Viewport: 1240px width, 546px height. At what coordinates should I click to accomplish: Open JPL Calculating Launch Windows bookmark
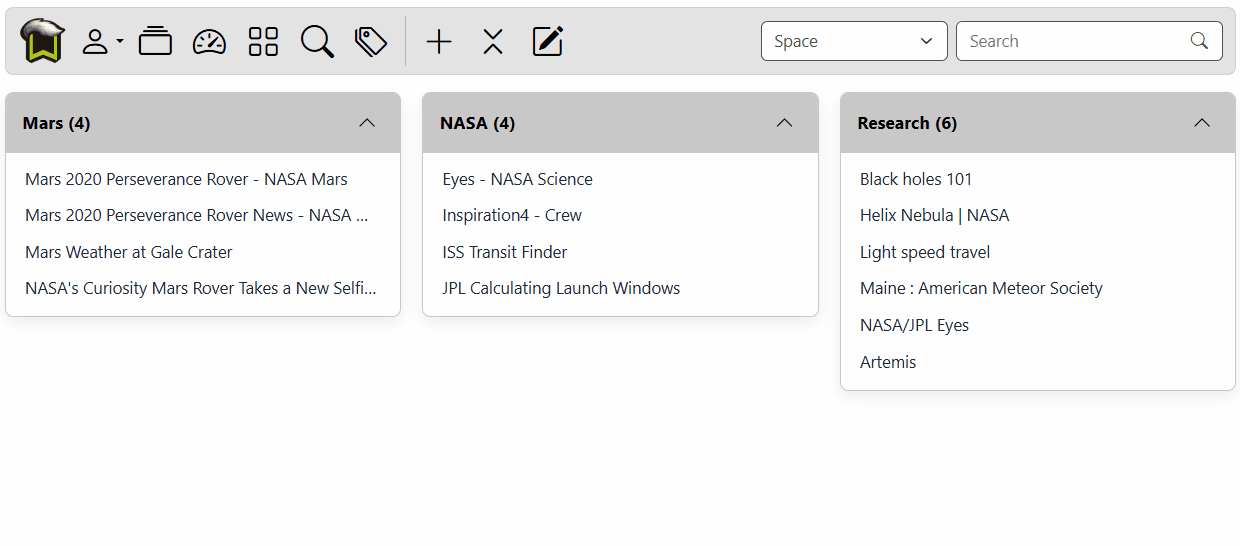point(561,288)
